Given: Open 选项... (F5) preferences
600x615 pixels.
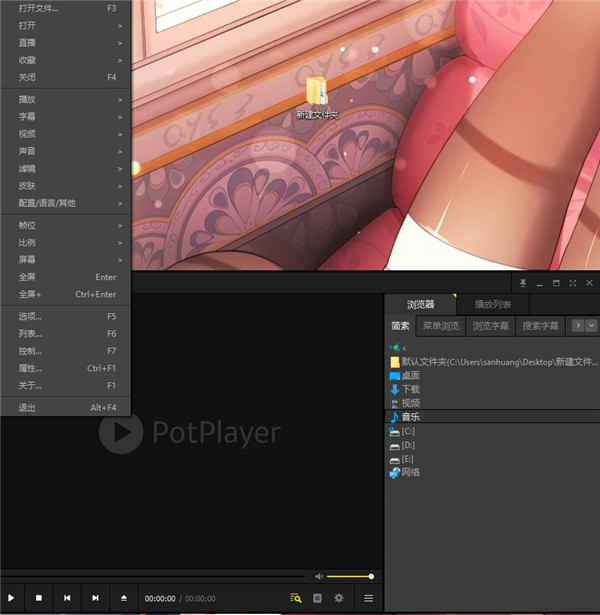Looking at the screenshot, I should point(66,316).
